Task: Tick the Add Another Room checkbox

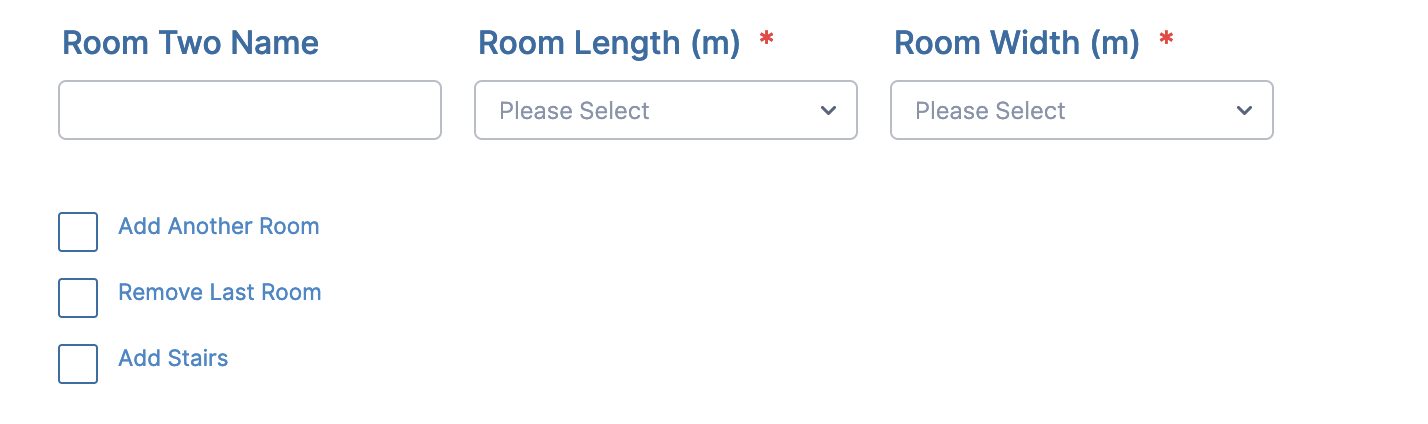Action: tap(78, 232)
